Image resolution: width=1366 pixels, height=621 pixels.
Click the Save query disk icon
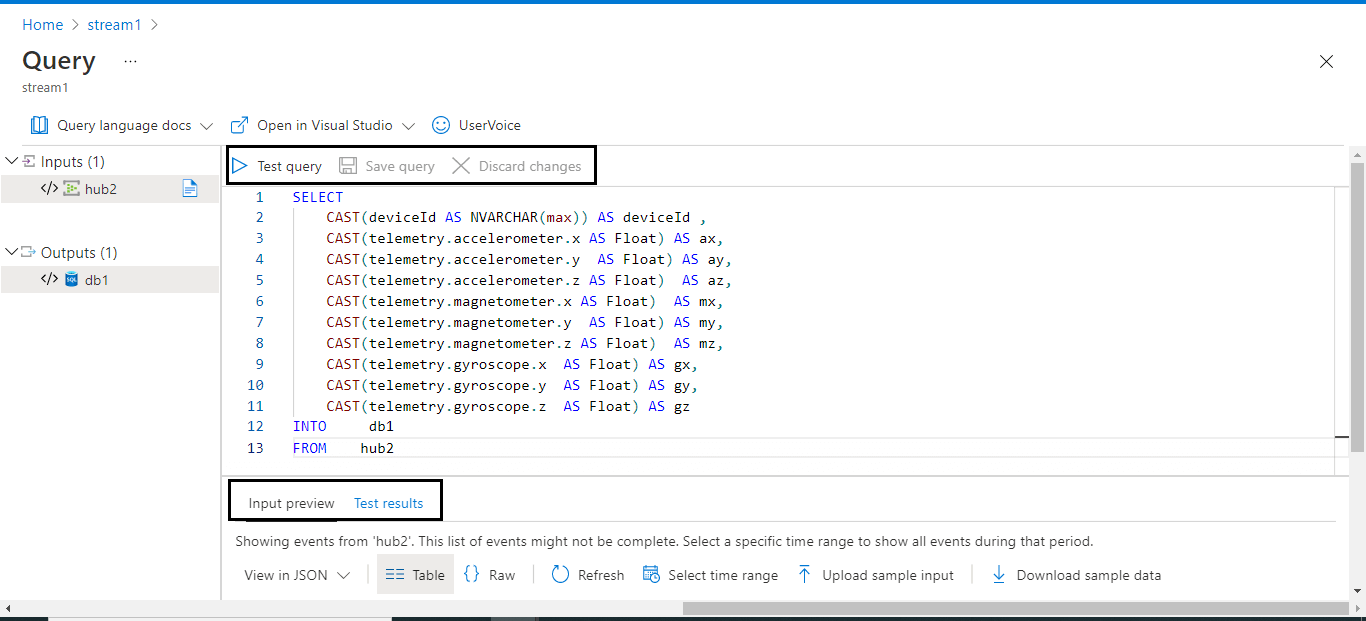click(x=348, y=166)
